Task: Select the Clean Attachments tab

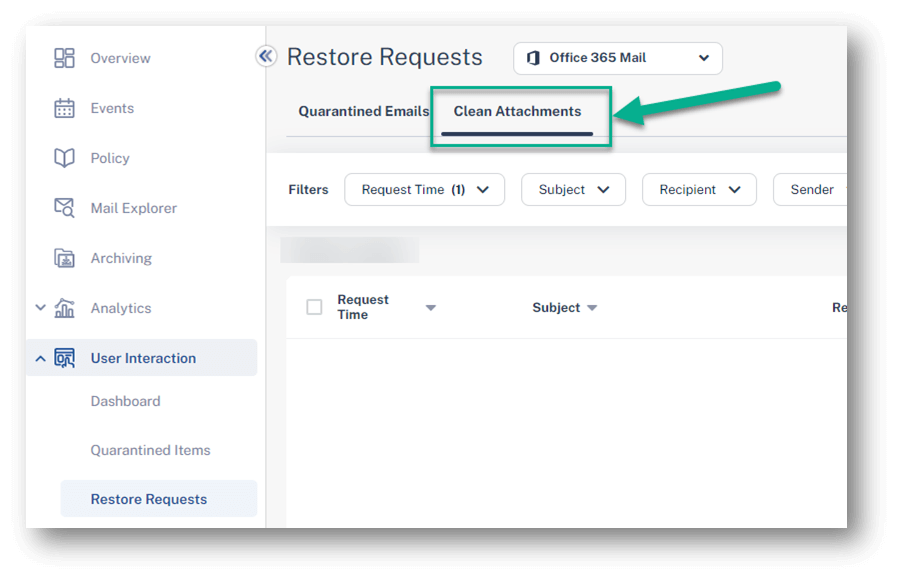Action: tap(517, 111)
